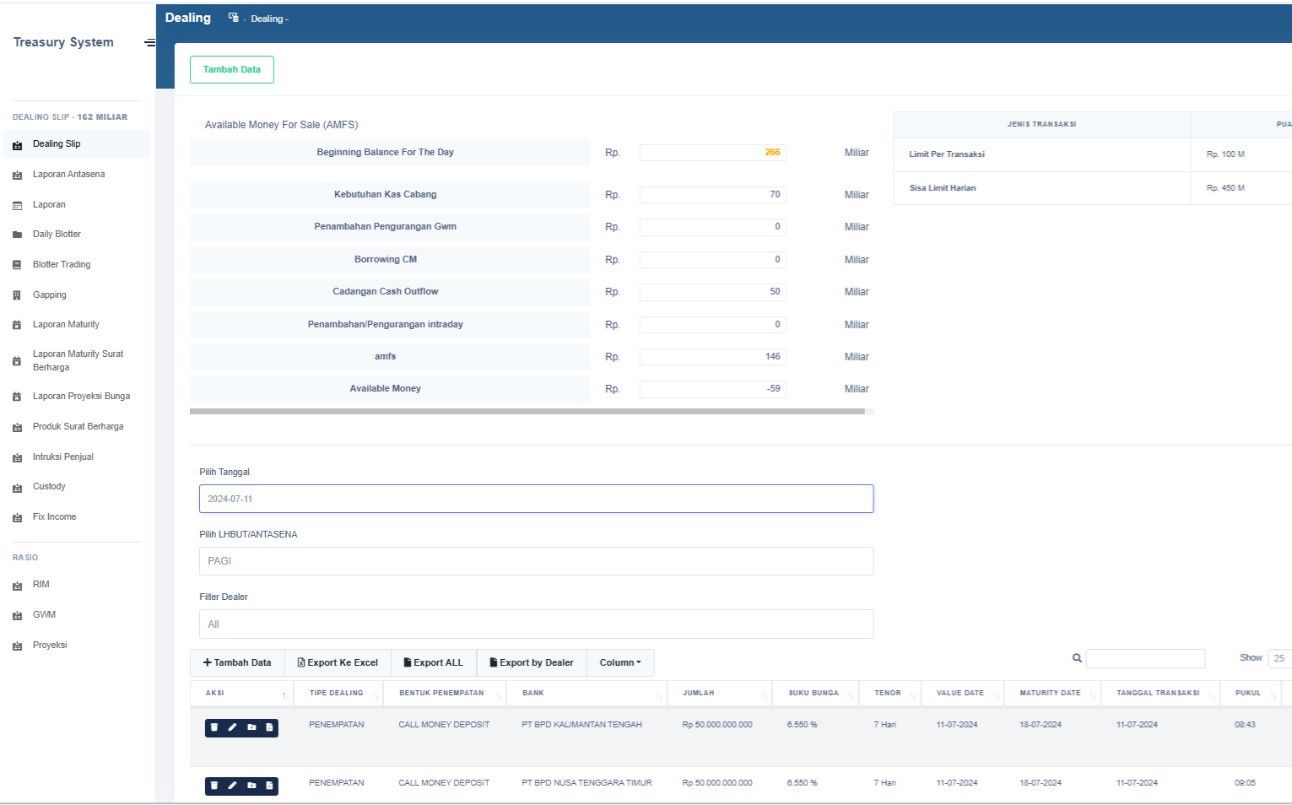Open Custody in the sidebar

click(x=49, y=487)
